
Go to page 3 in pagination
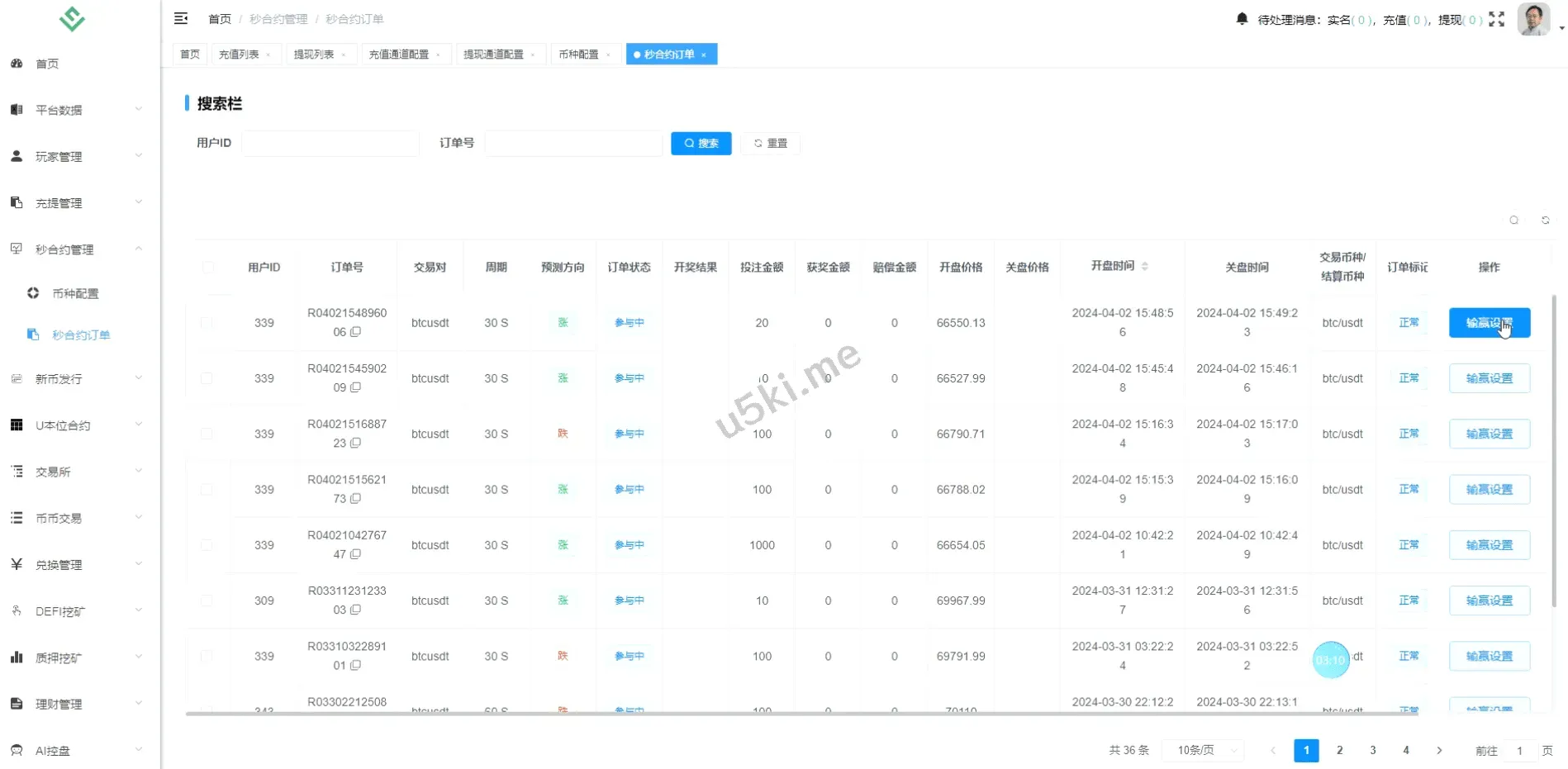pyautogui.click(x=1373, y=750)
